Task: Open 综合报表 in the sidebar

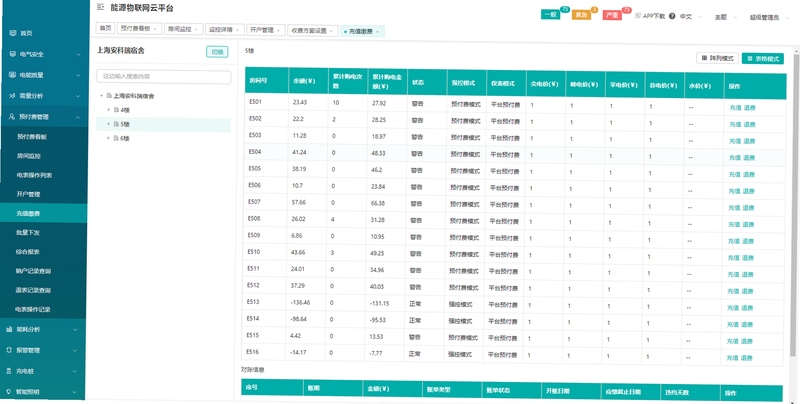Action: coord(28,252)
